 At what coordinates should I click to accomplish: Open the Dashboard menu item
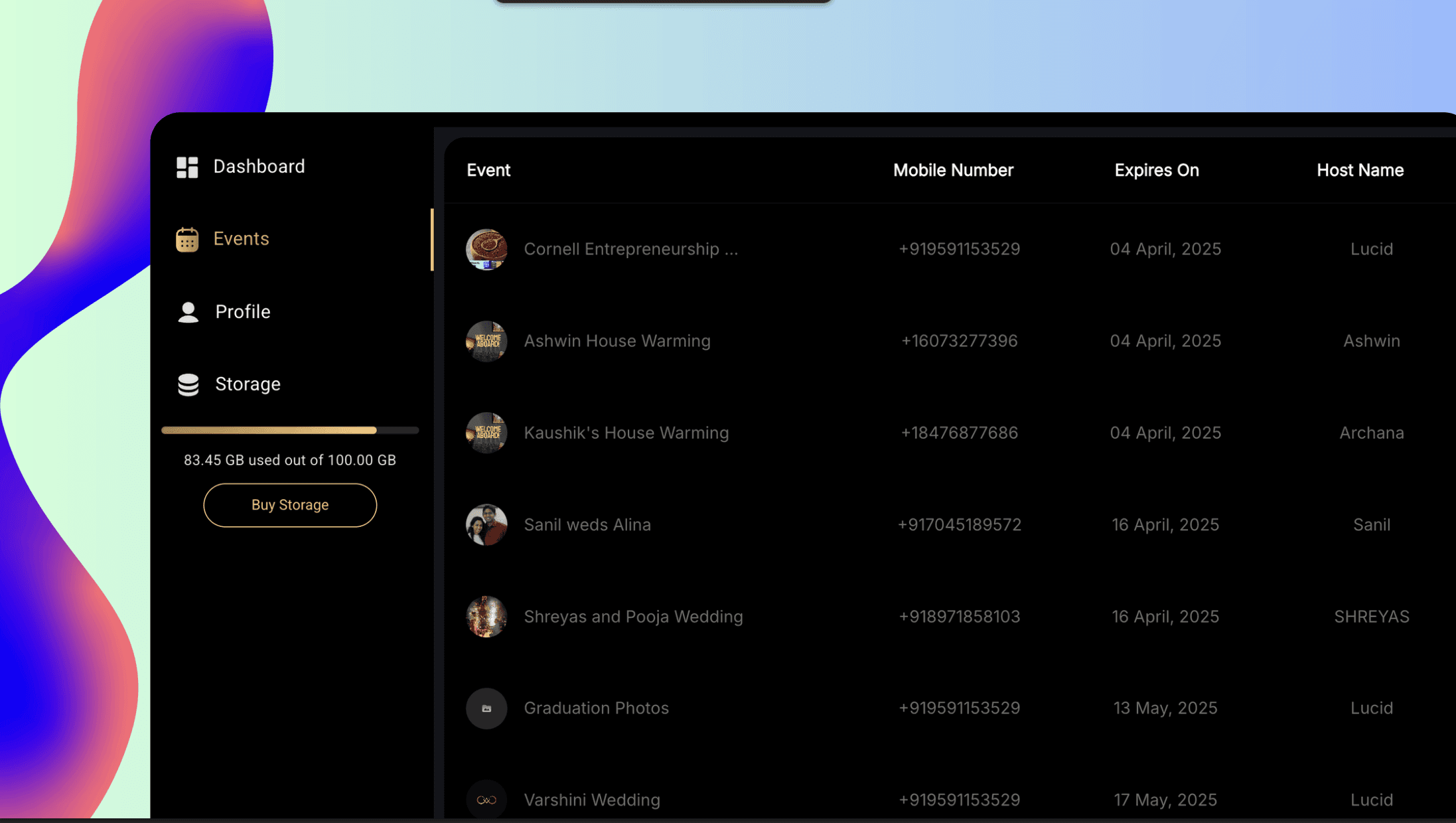point(259,167)
